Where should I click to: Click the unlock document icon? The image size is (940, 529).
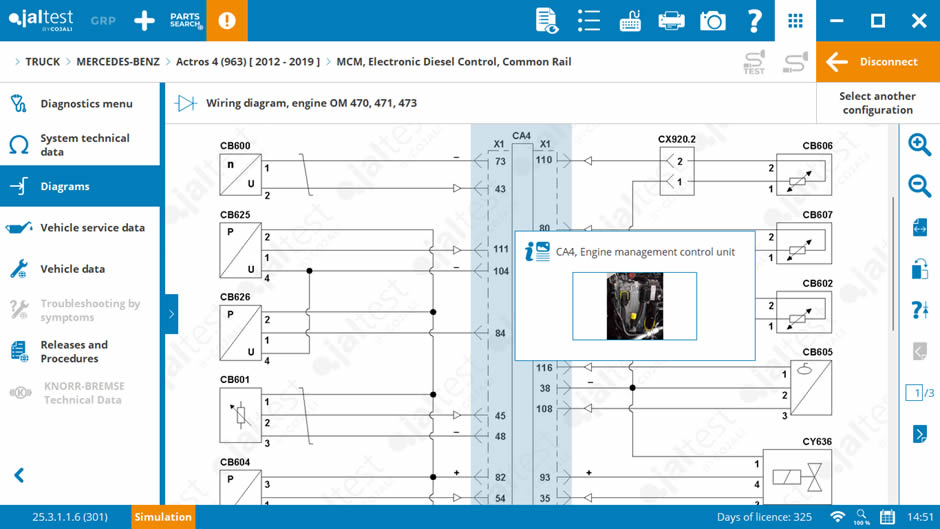pyautogui.click(x=920, y=269)
